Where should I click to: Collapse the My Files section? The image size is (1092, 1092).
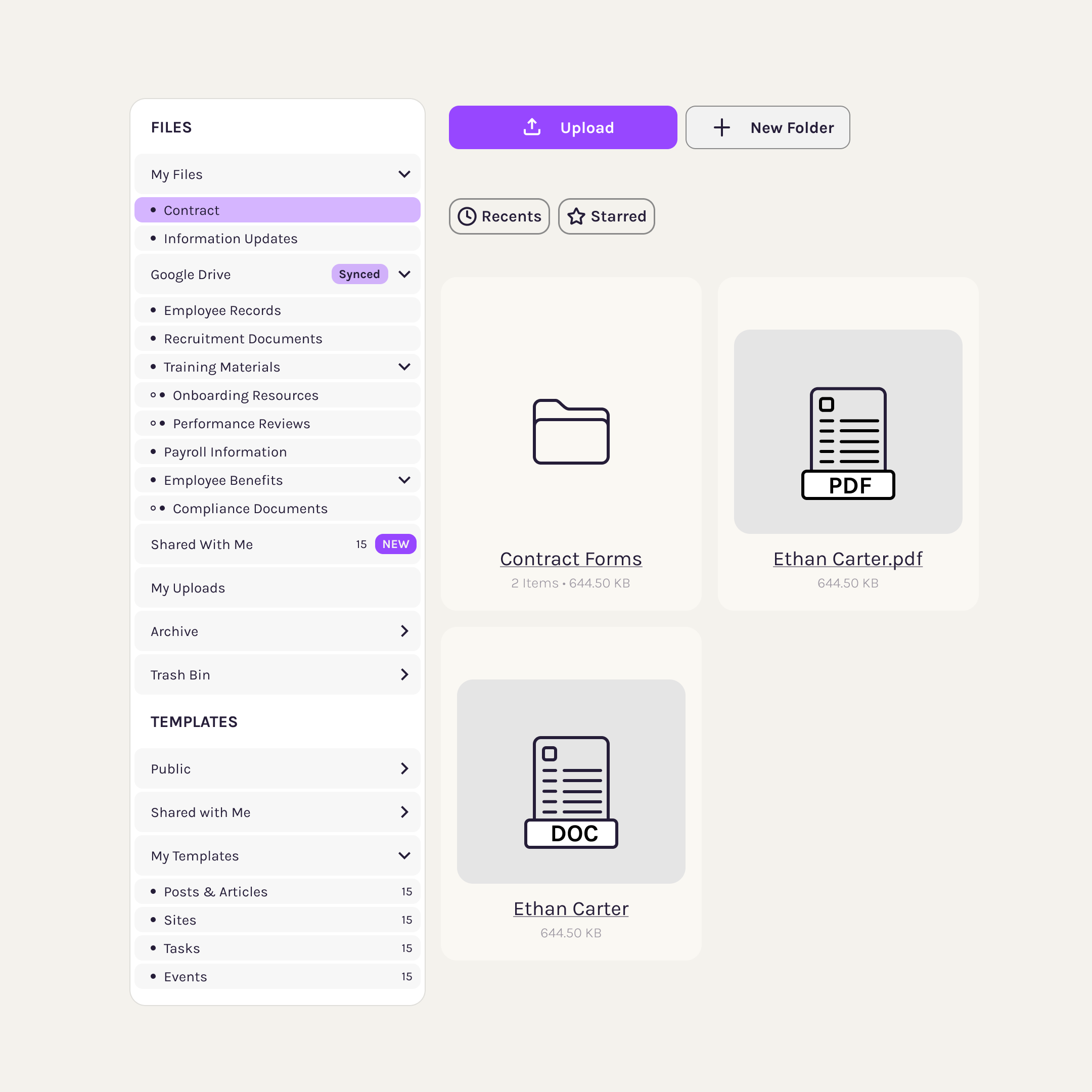404,174
